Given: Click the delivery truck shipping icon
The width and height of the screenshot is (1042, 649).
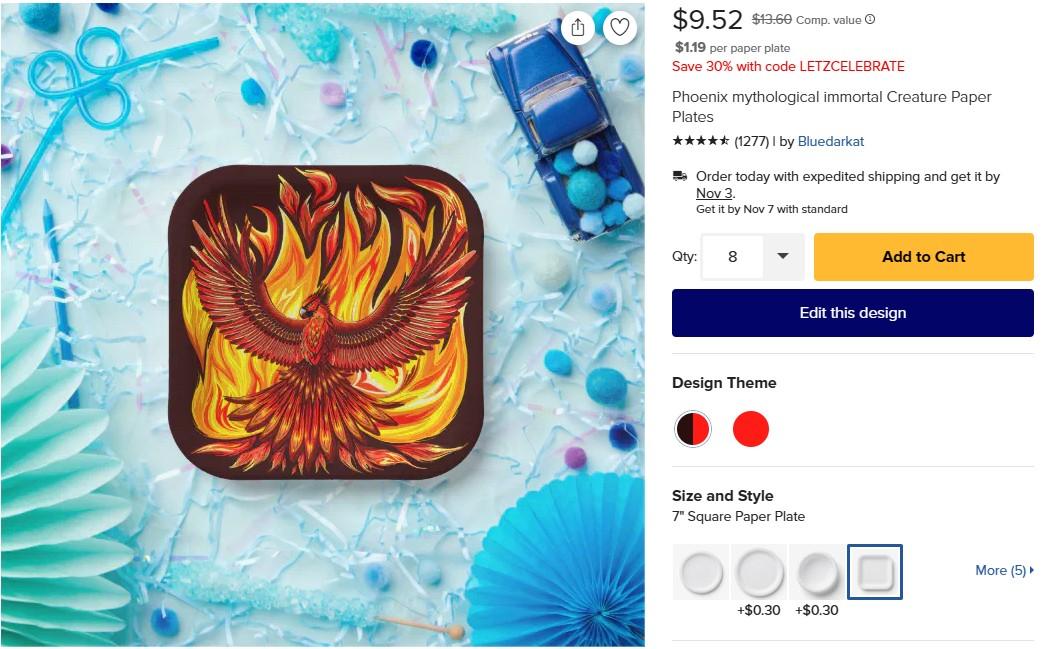Looking at the screenshot, I should click(680, 176).
